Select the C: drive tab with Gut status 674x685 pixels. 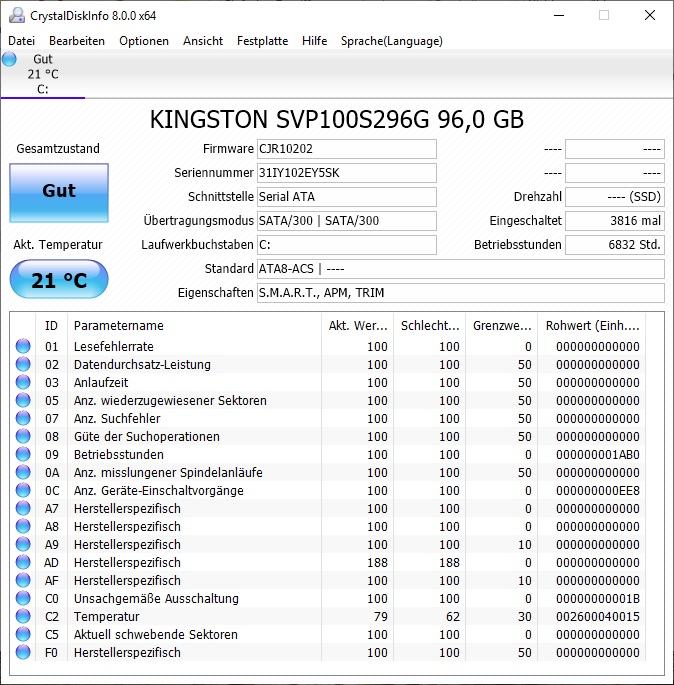pos(43,74)
